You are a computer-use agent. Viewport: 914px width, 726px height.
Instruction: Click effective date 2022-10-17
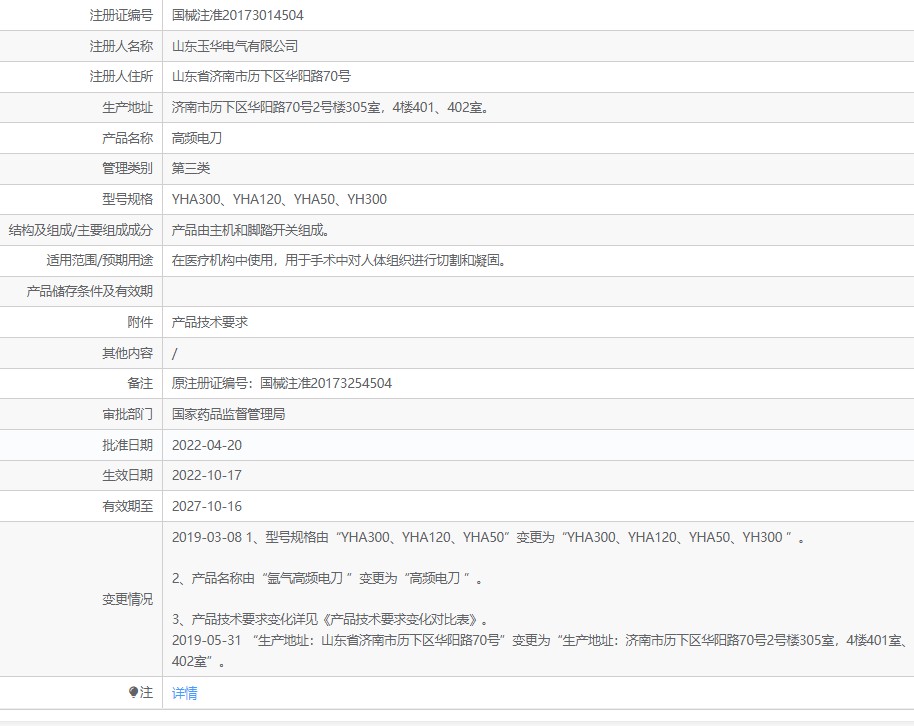(x=206, y=475)
